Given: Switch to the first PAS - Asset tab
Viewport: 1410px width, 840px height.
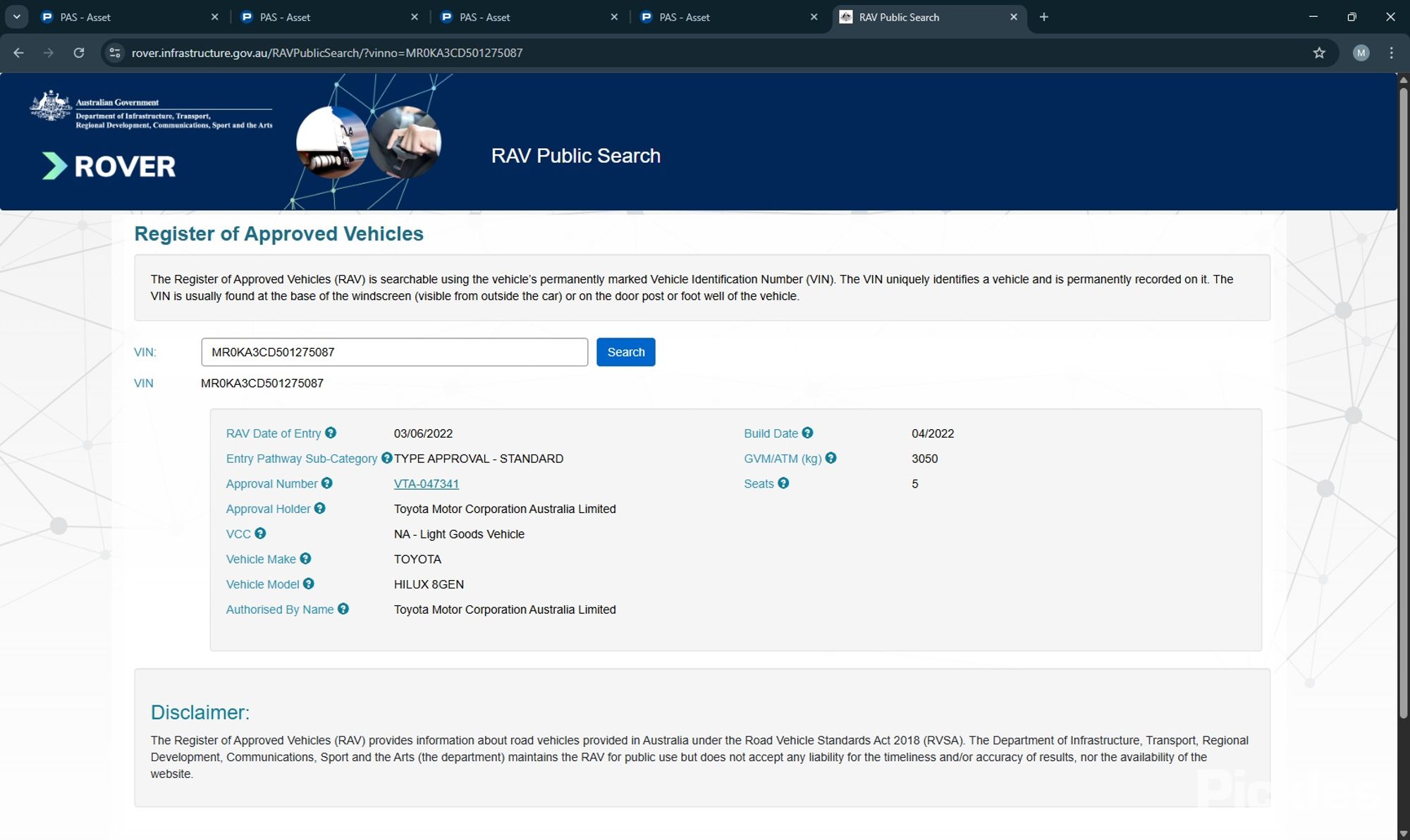Looking at the screenshot, I should [129, 17].
